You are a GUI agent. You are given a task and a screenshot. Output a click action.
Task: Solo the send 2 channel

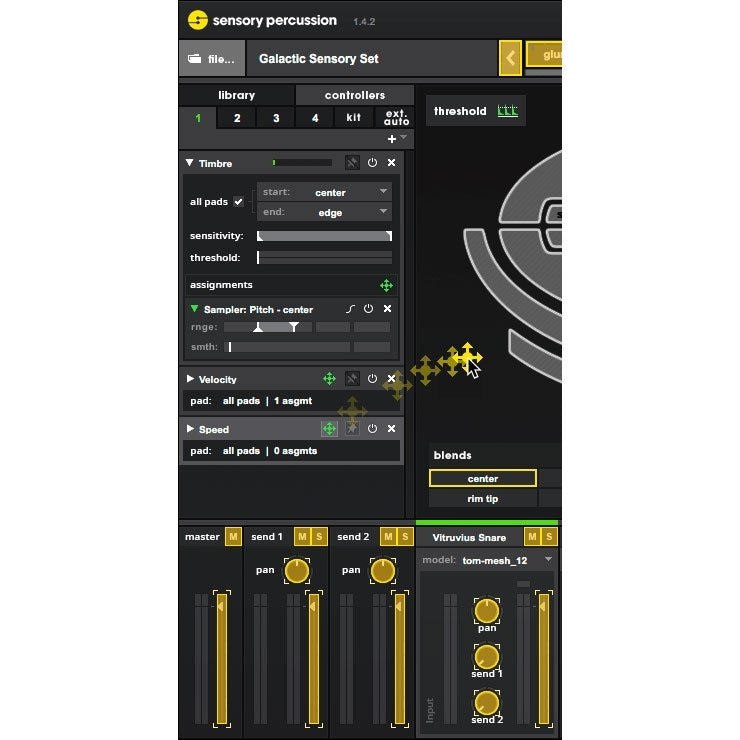405,537
